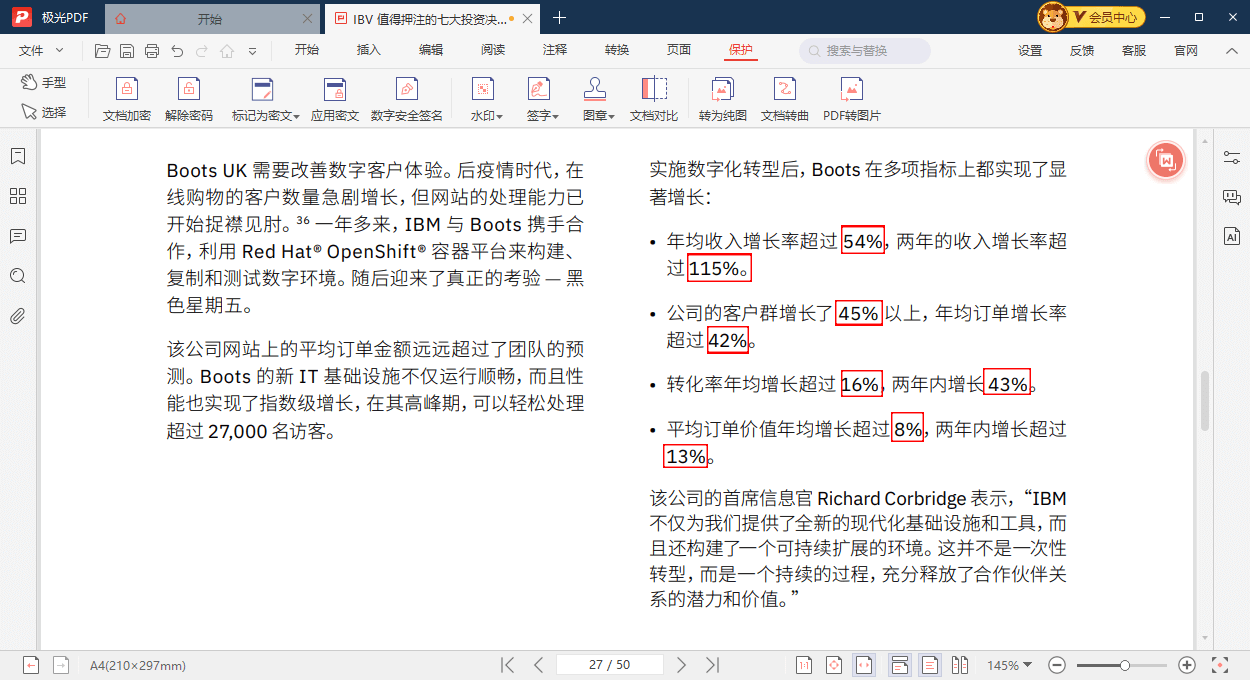Click the undo arrow icon

pos(177,51)
